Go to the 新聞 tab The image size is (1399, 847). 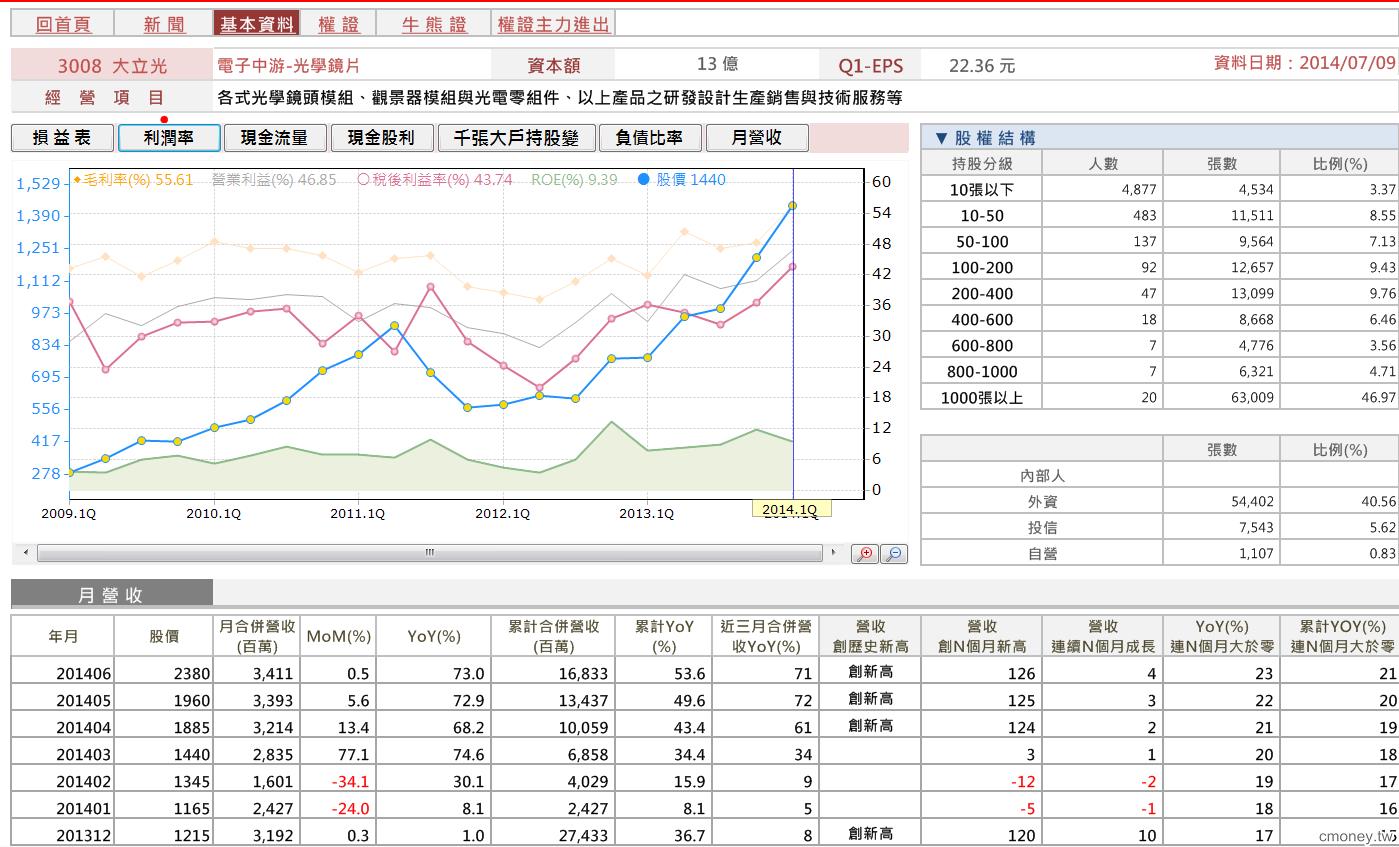164,25
